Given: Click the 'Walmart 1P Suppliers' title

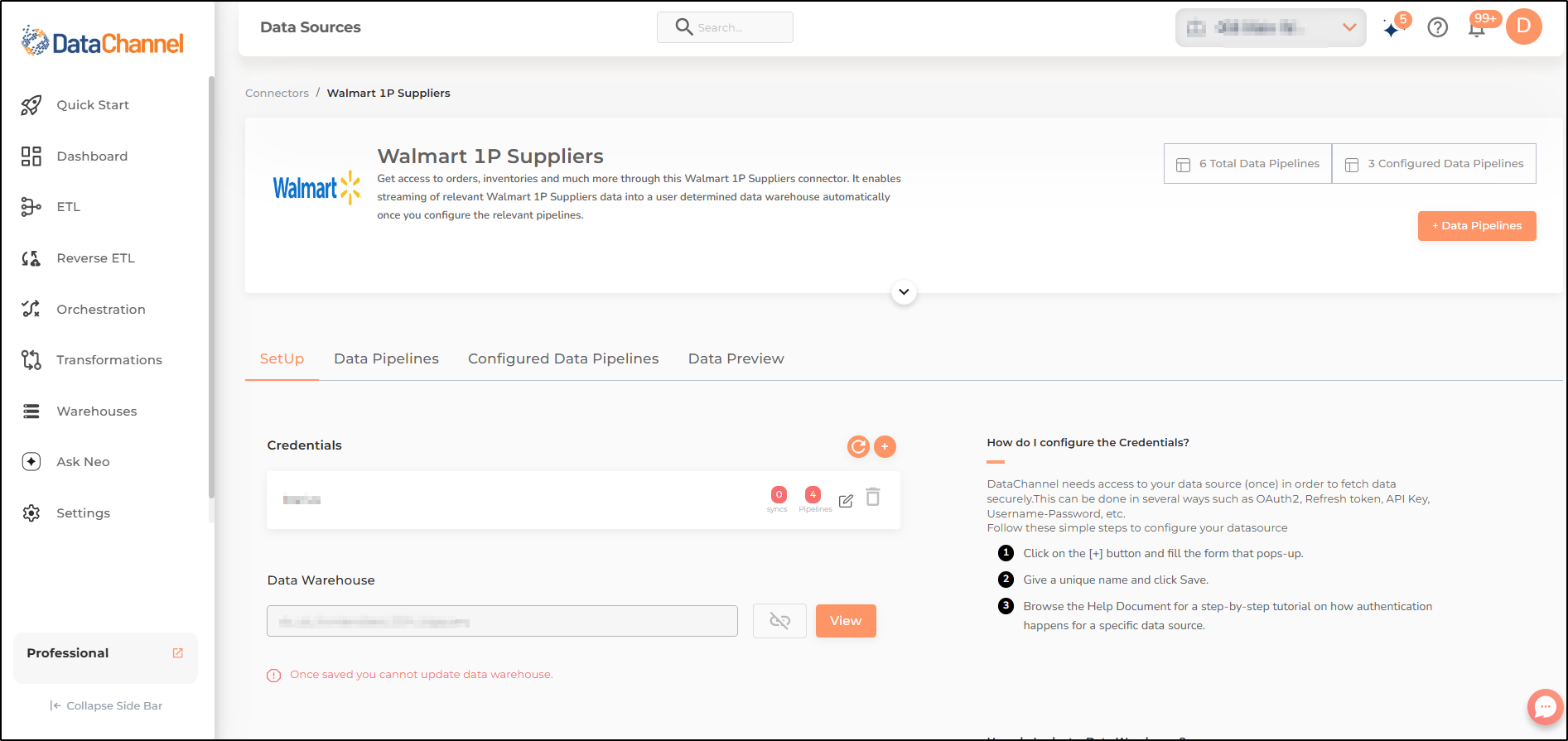Looking at the screenshot, I should [490, 156].
